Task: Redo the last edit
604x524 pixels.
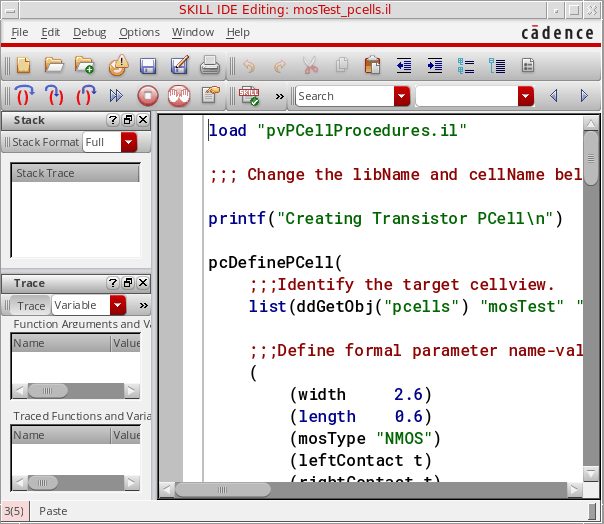Action: [x=280, y=66]
